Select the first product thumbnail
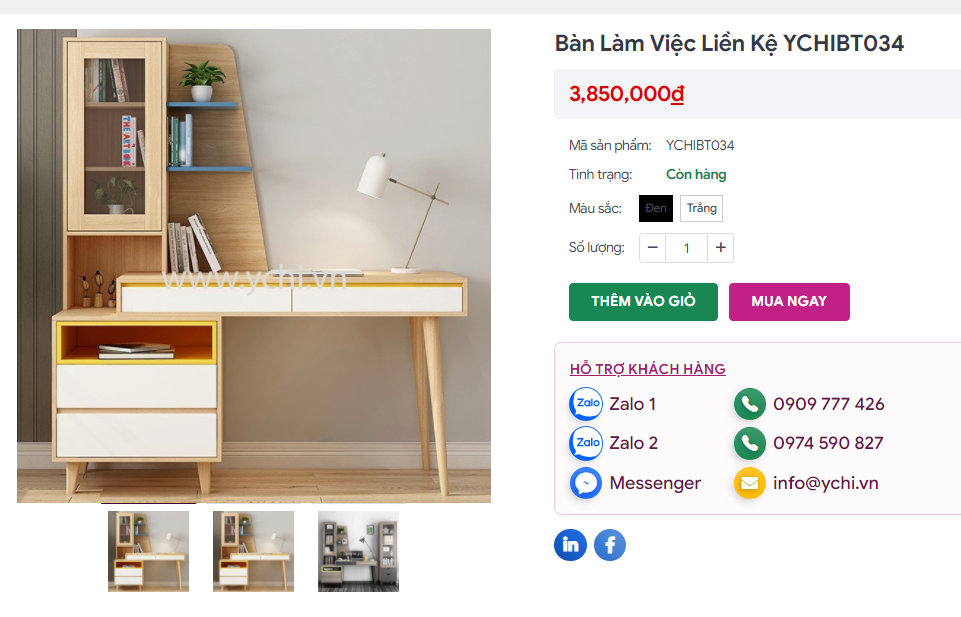The height and width of the screenshot is (617, 961). [148, 551]
